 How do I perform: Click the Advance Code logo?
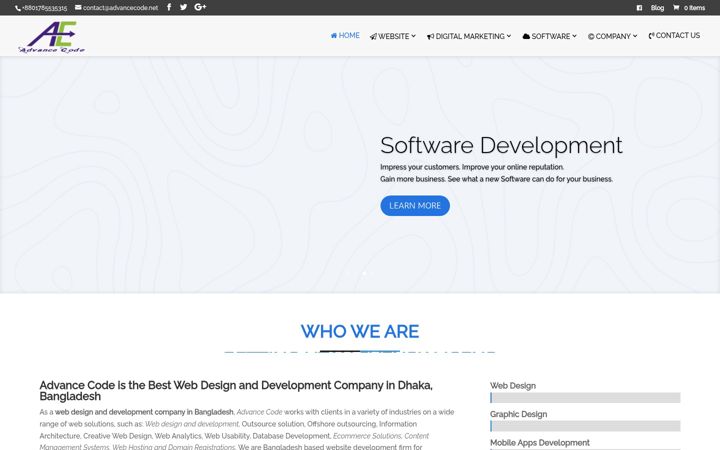[52, 37]
